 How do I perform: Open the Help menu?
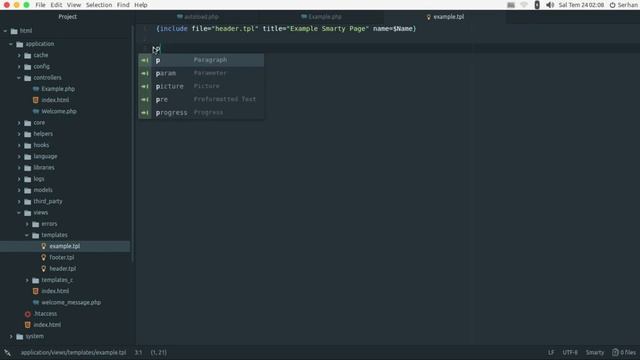[x=141, y=5]
